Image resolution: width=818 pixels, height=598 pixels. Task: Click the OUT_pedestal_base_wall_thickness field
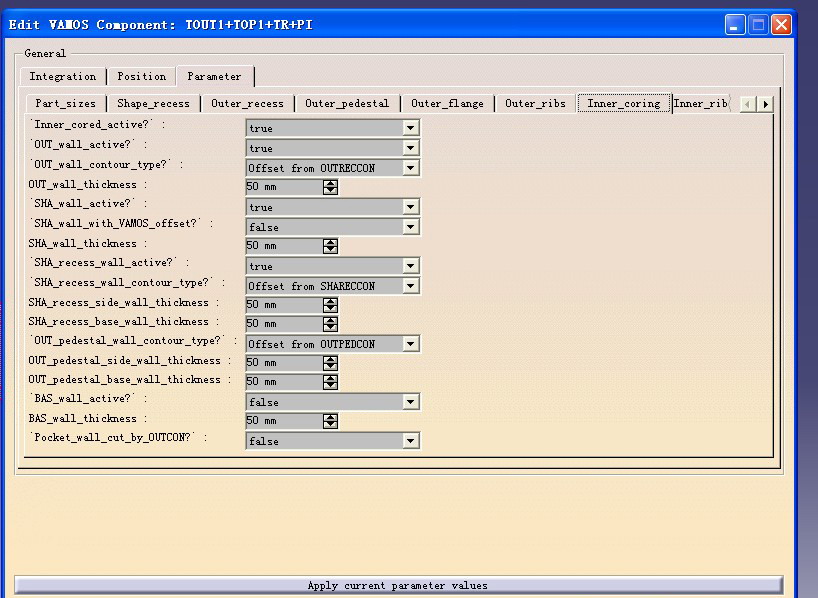point(284,382)
